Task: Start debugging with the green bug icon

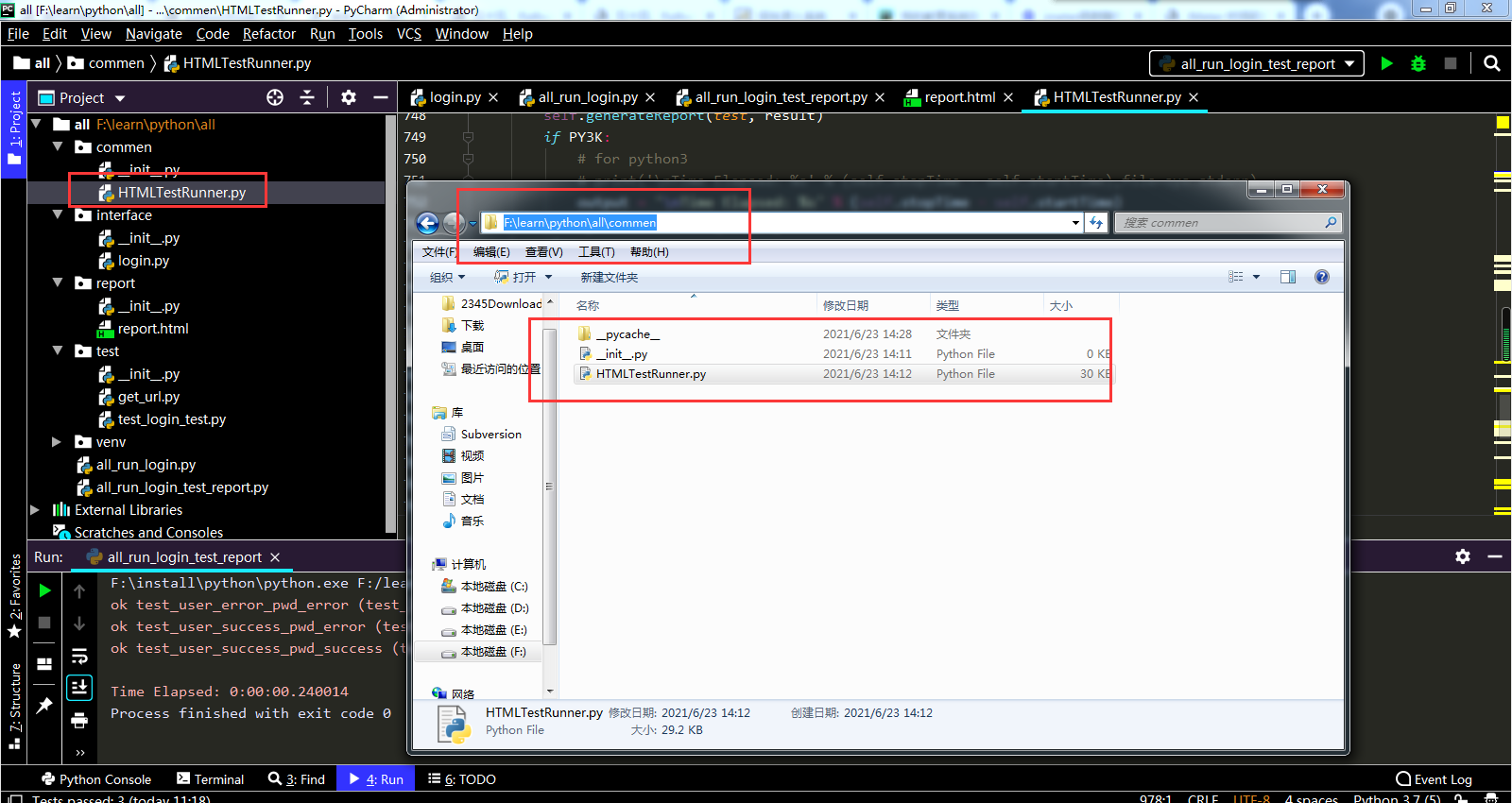Action: coord(1418,63)
